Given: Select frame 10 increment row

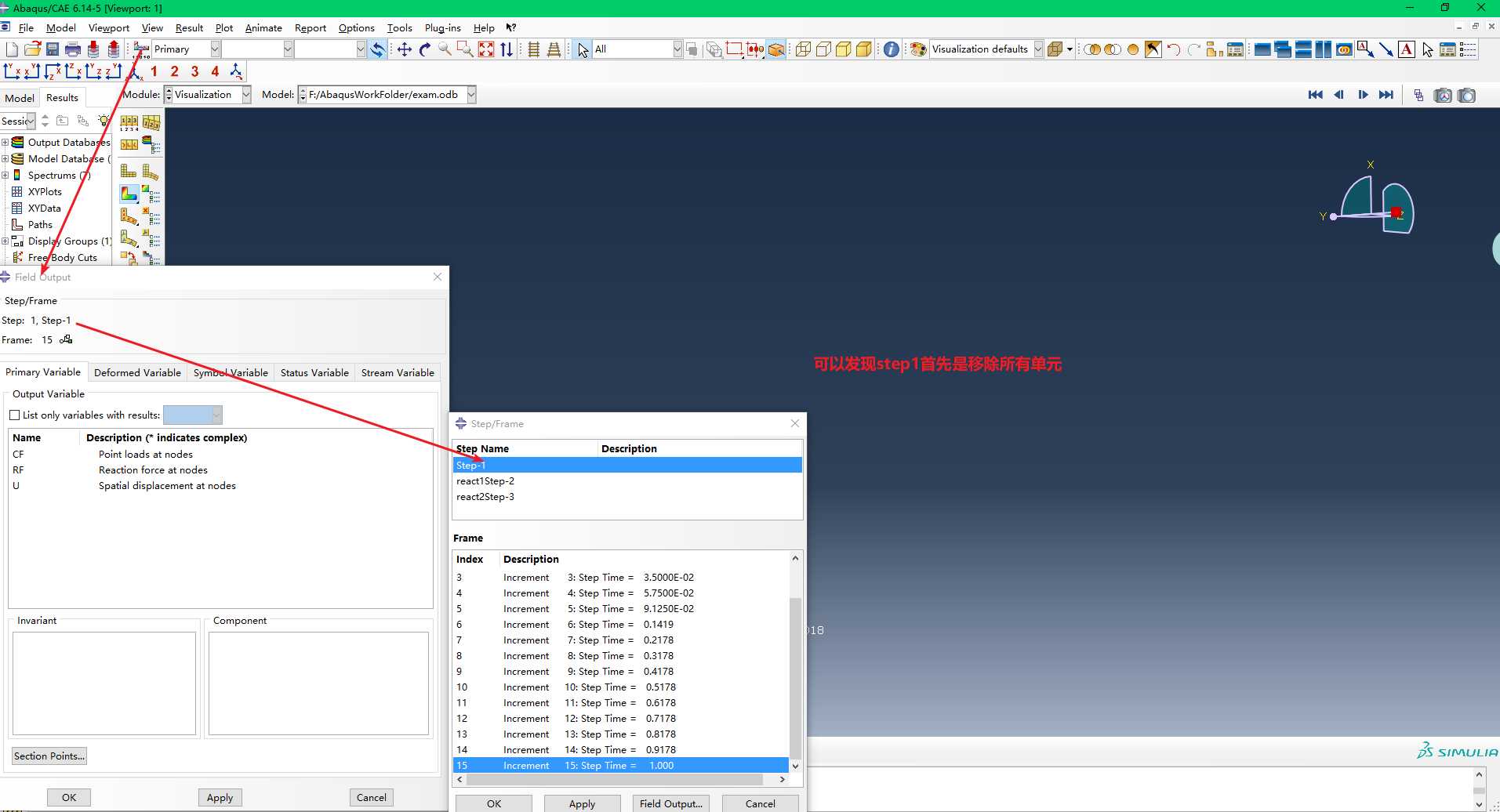Looking at the screenshot, I should [x=621, y=687].
